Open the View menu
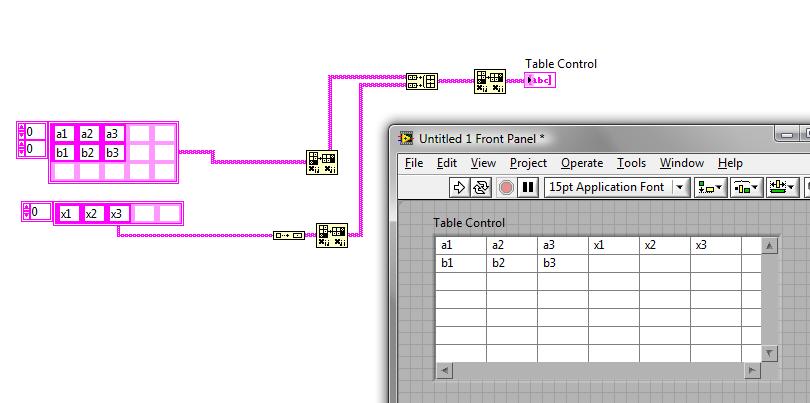This screenshot has width=810, height=403. click(483, 163)
